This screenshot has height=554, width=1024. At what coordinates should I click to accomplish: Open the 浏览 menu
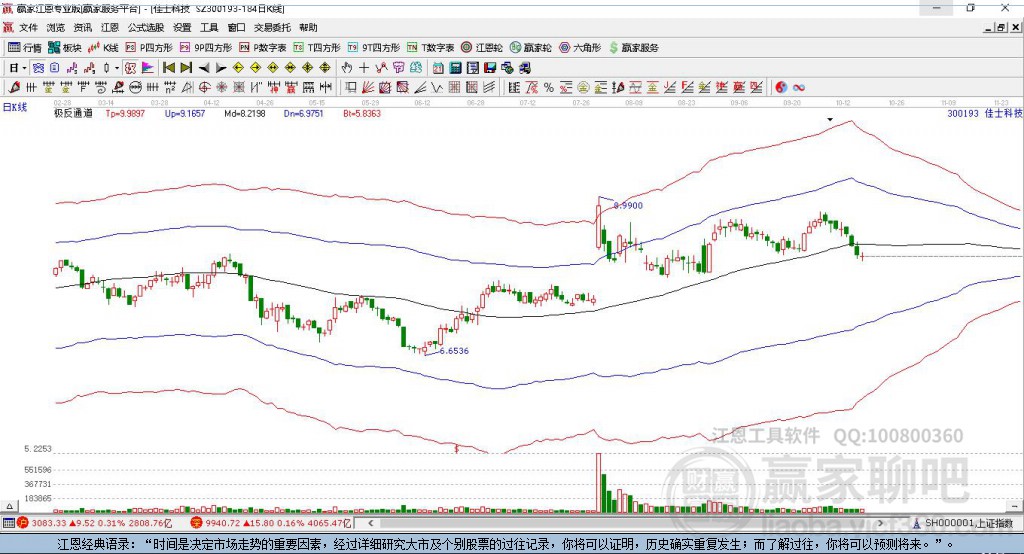[56, 27]
